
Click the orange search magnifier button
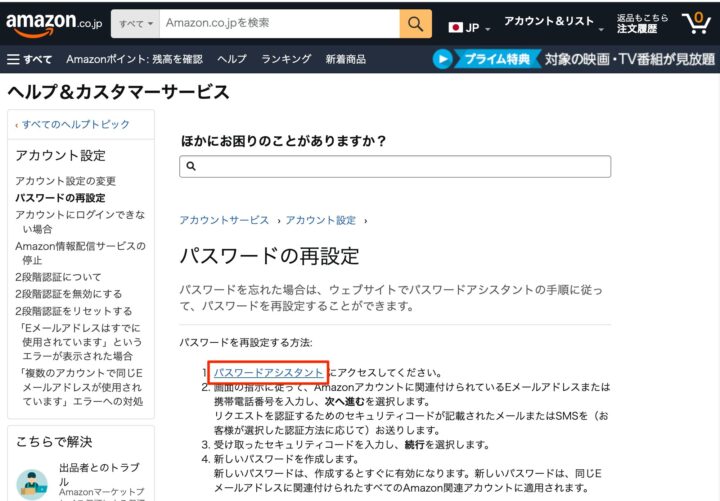(416, 23)
